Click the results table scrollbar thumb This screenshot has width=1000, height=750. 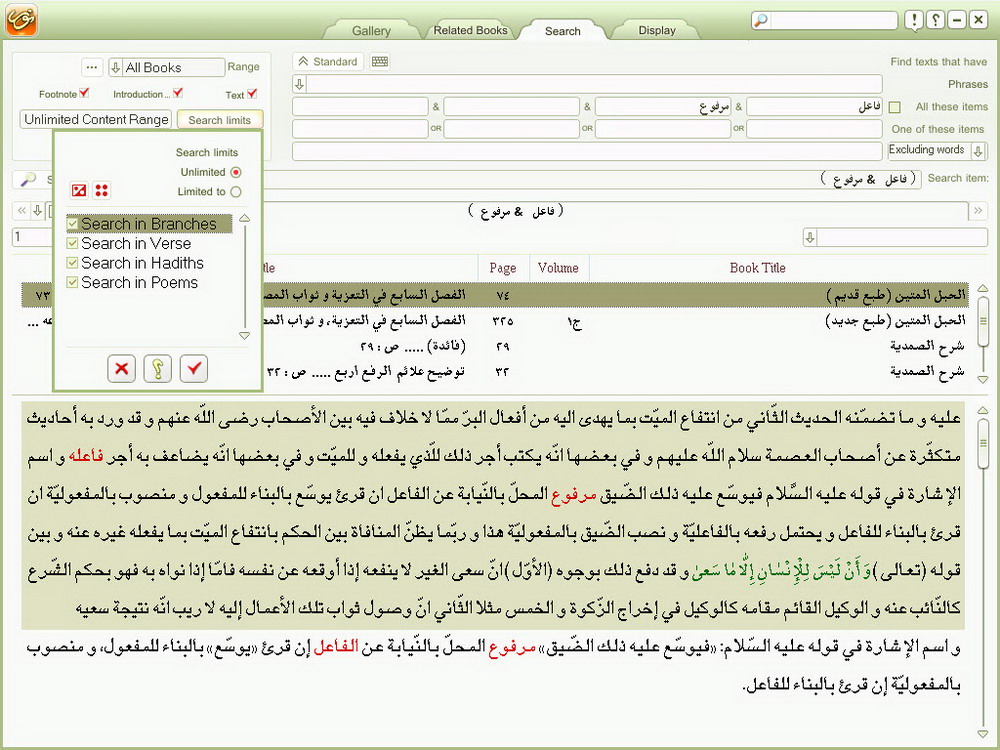click(983, 323)
